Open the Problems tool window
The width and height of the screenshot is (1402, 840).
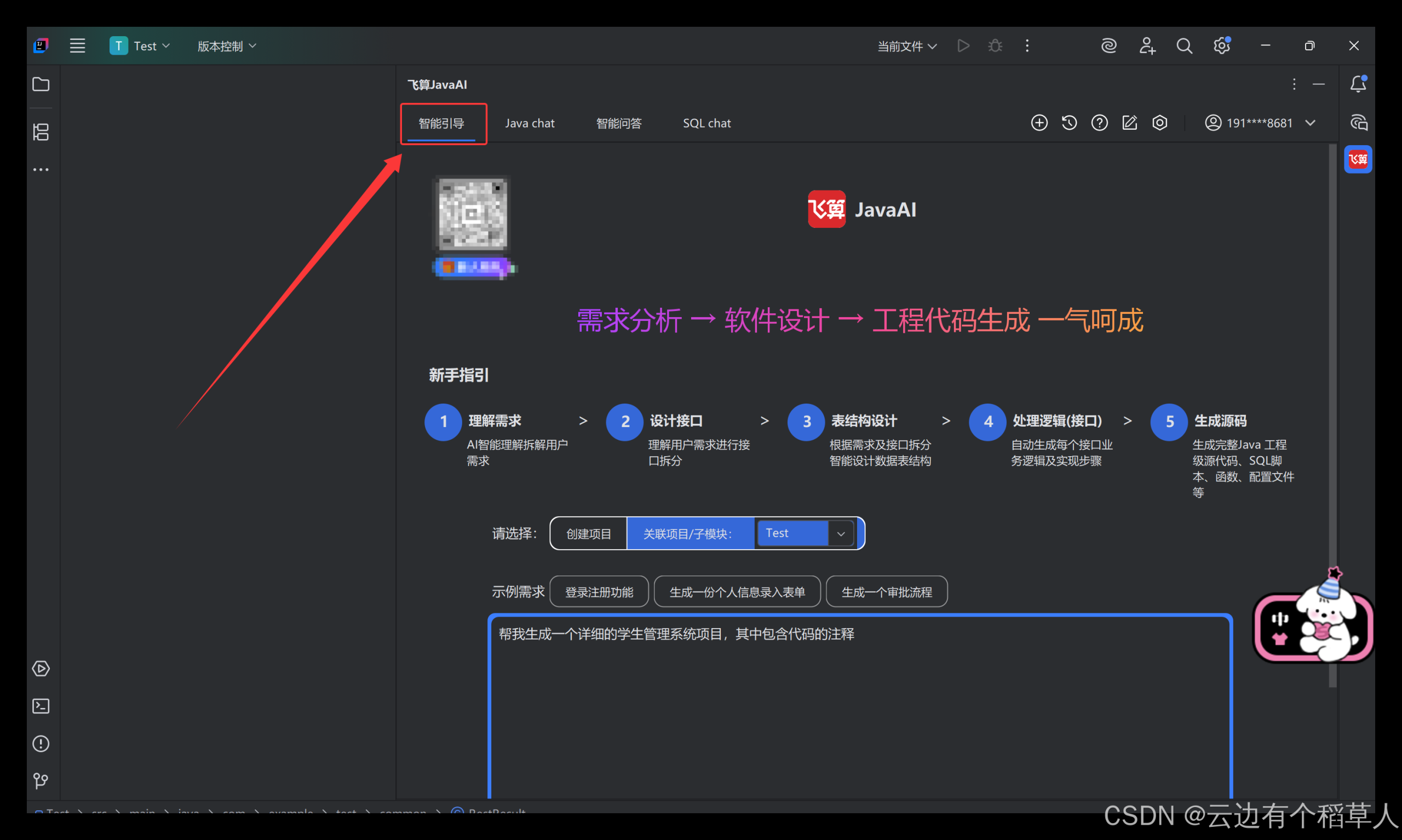click(41, 743)
